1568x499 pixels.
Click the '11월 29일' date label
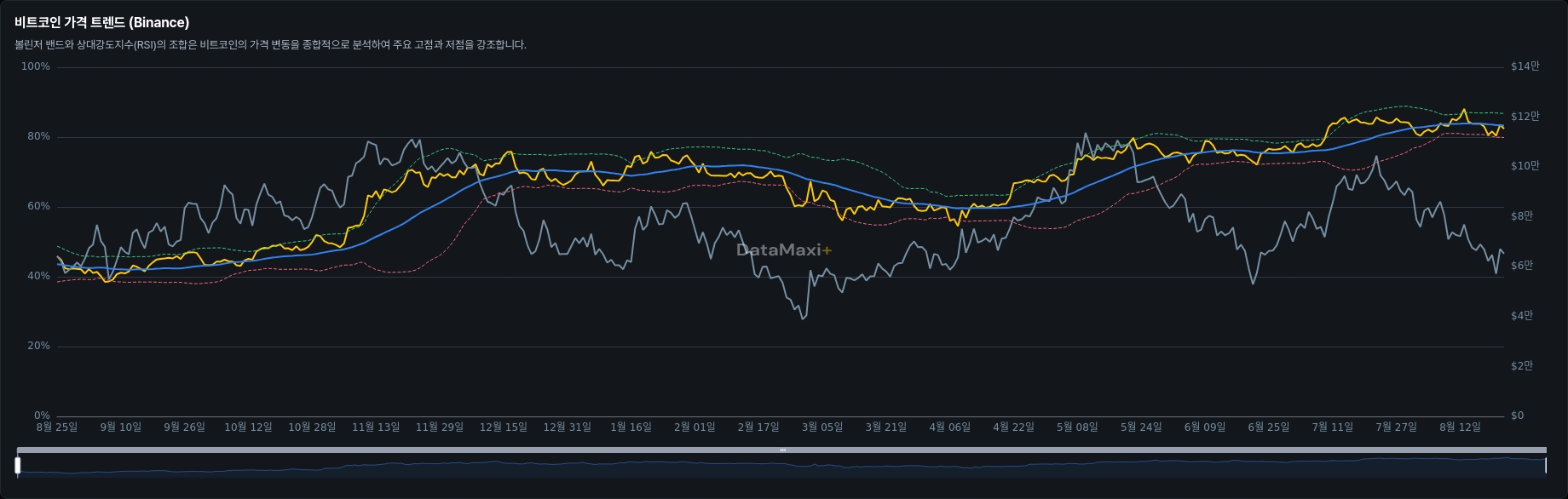coord(440,427)
